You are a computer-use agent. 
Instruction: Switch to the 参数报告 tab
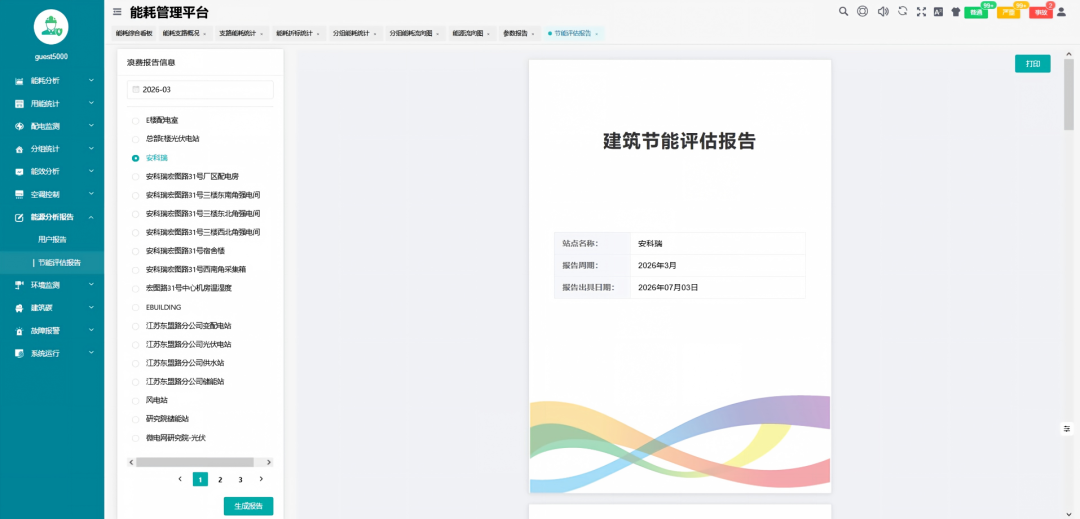519,34
